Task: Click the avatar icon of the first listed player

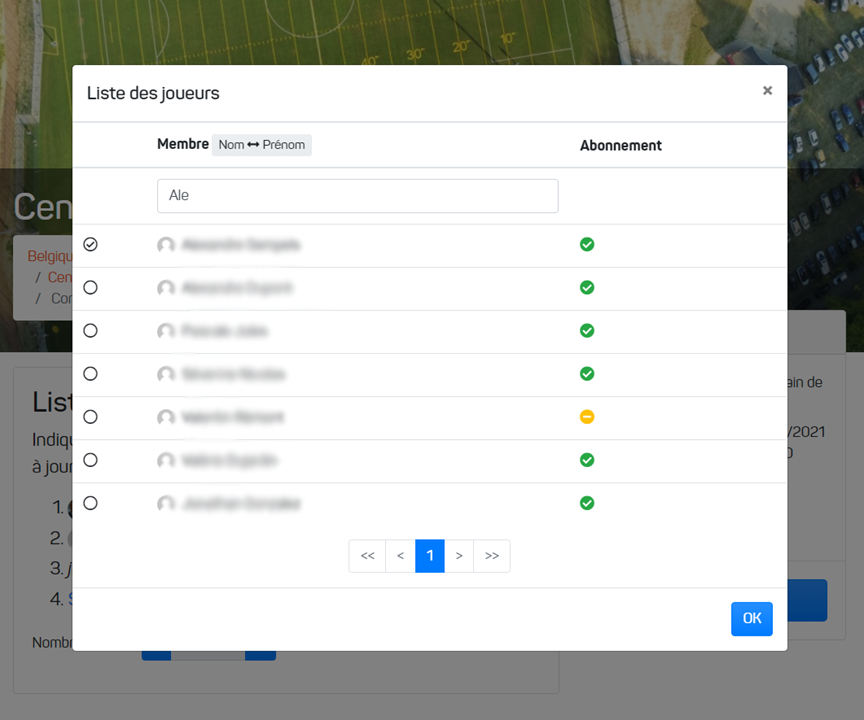Action: pos(166,245)
